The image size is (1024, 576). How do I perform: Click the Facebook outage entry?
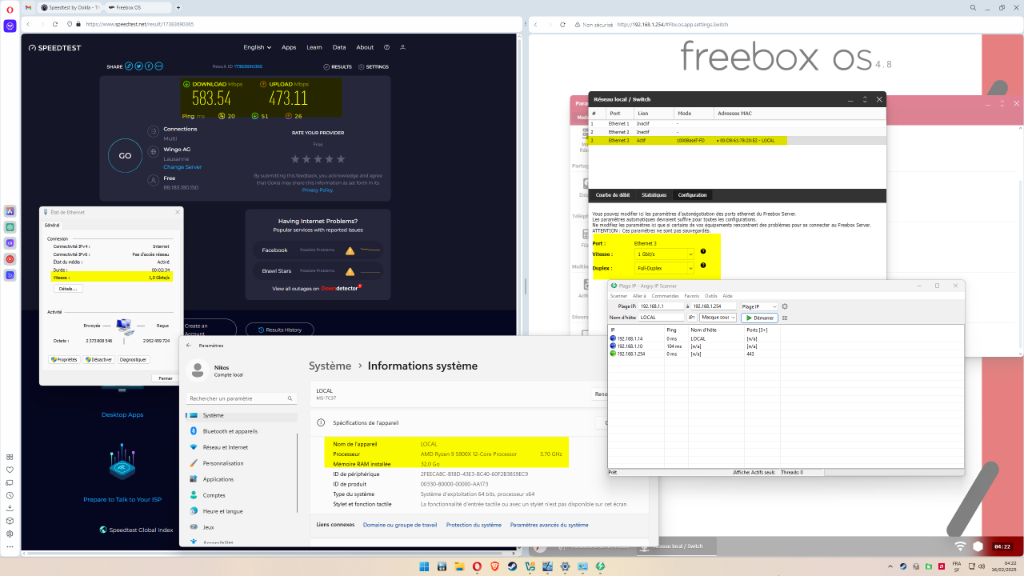coord(318,250)
